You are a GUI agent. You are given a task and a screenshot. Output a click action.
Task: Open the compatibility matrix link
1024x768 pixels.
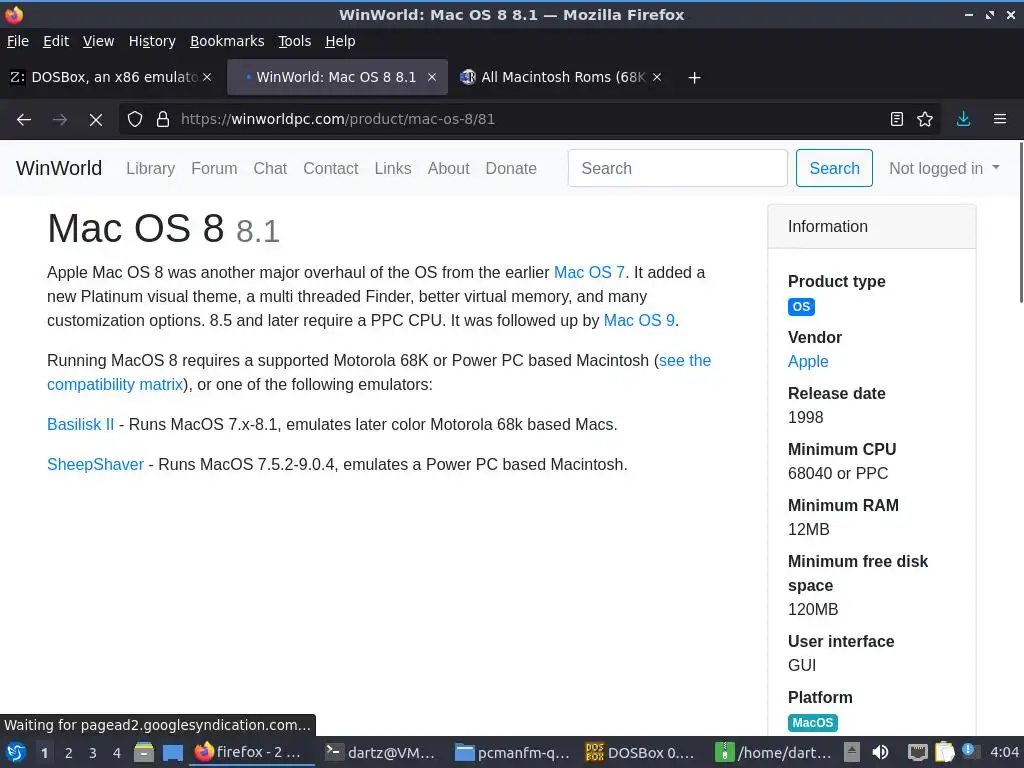click(115, 385)
